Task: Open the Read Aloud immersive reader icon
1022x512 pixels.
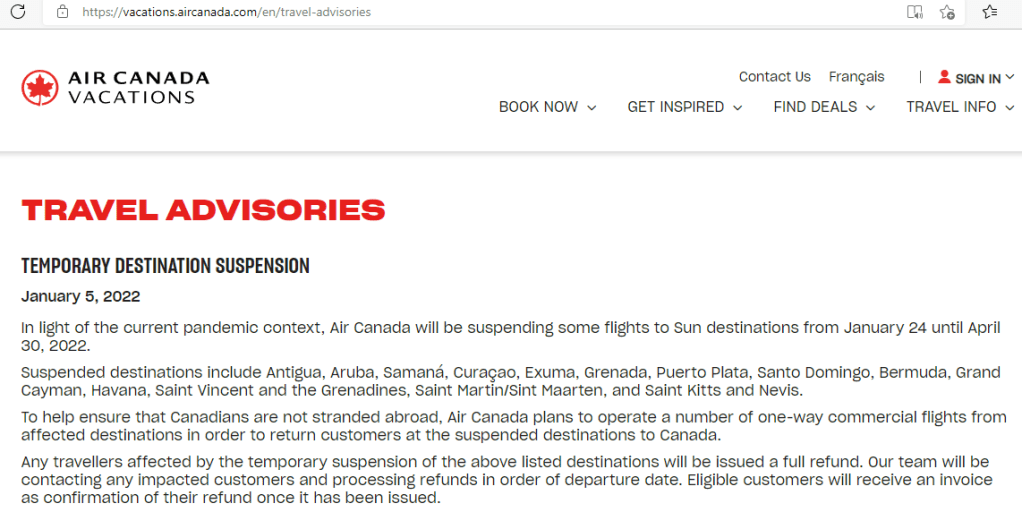Action: pos(914,12)
